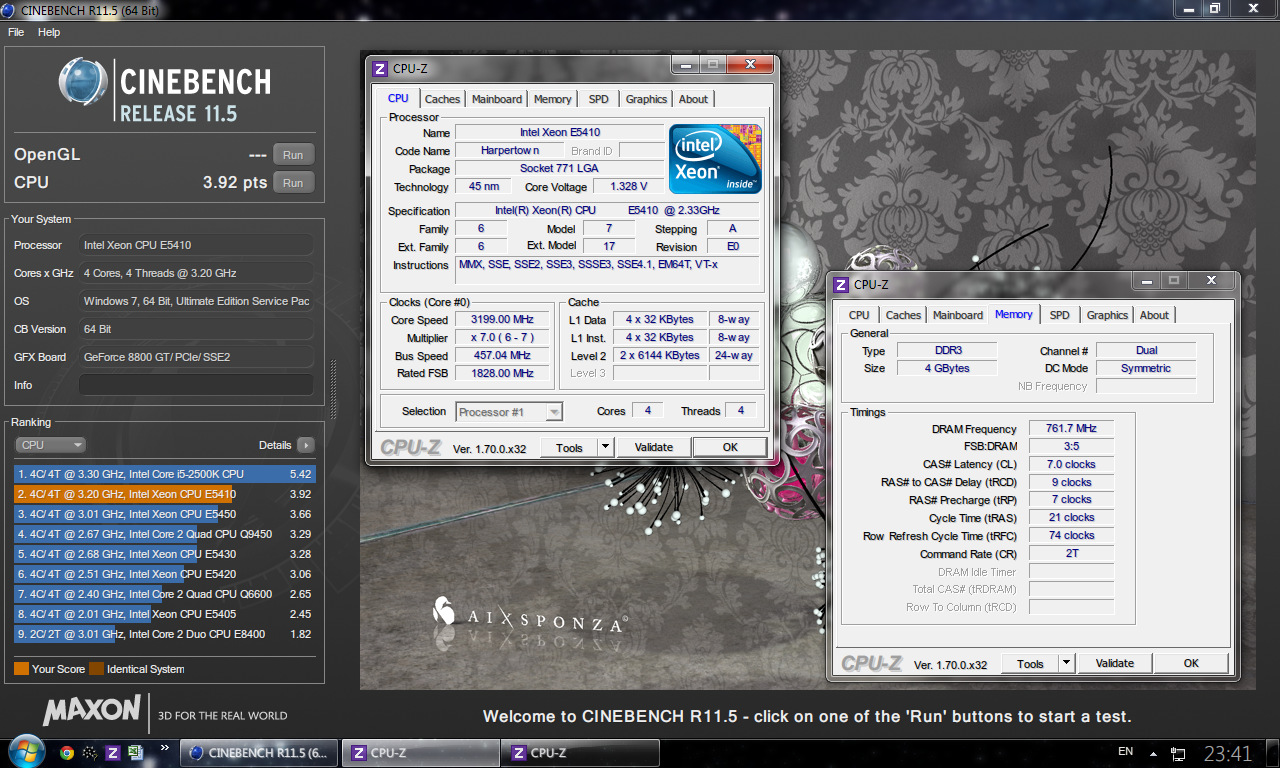Click the Core Speed value 3199.00 MHz
Screen dimensions: 1280x768
click(504, 320)
